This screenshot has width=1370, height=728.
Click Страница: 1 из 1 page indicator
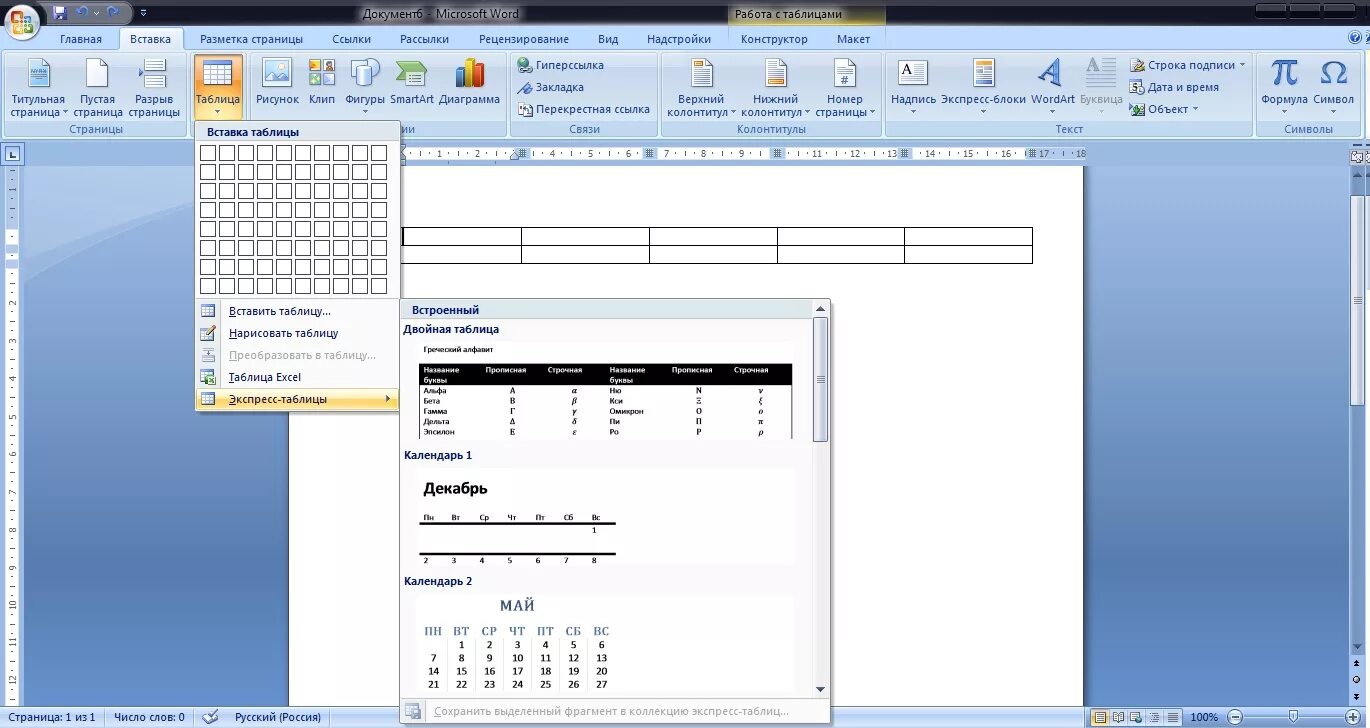pyautogui.click(x=52, y=717)
